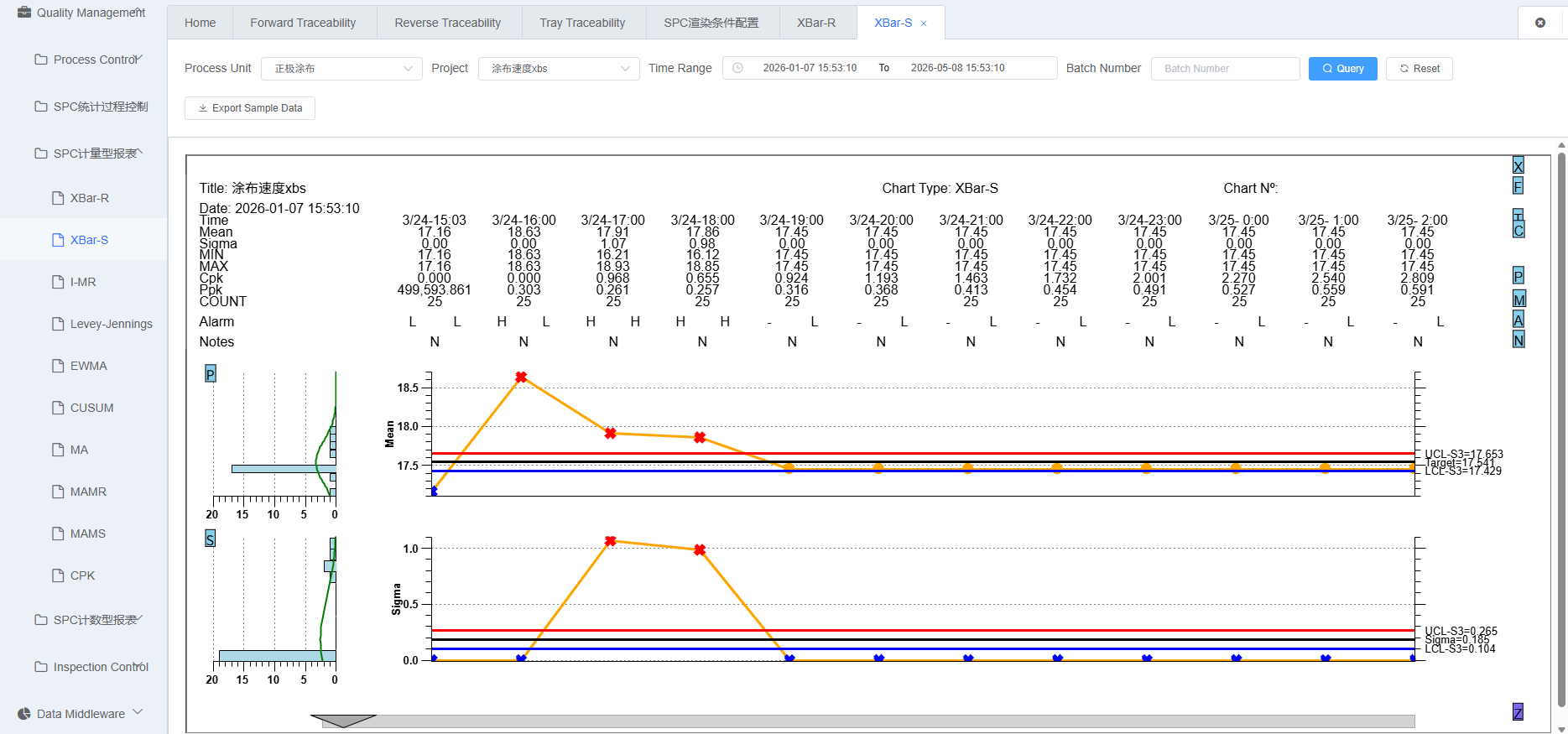
Task: Click the F button on chart toolbar
Action: [1518, 185]
